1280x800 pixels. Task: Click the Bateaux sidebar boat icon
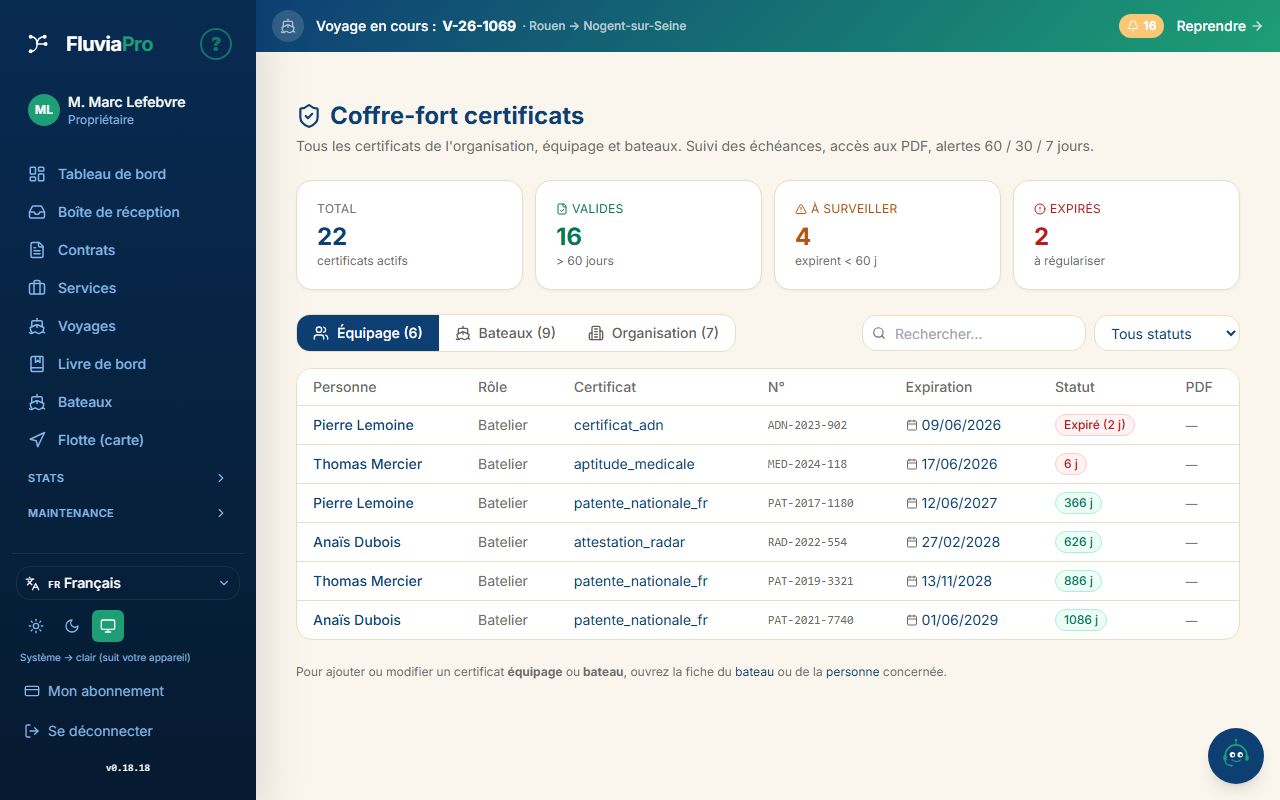coord(37,402)
